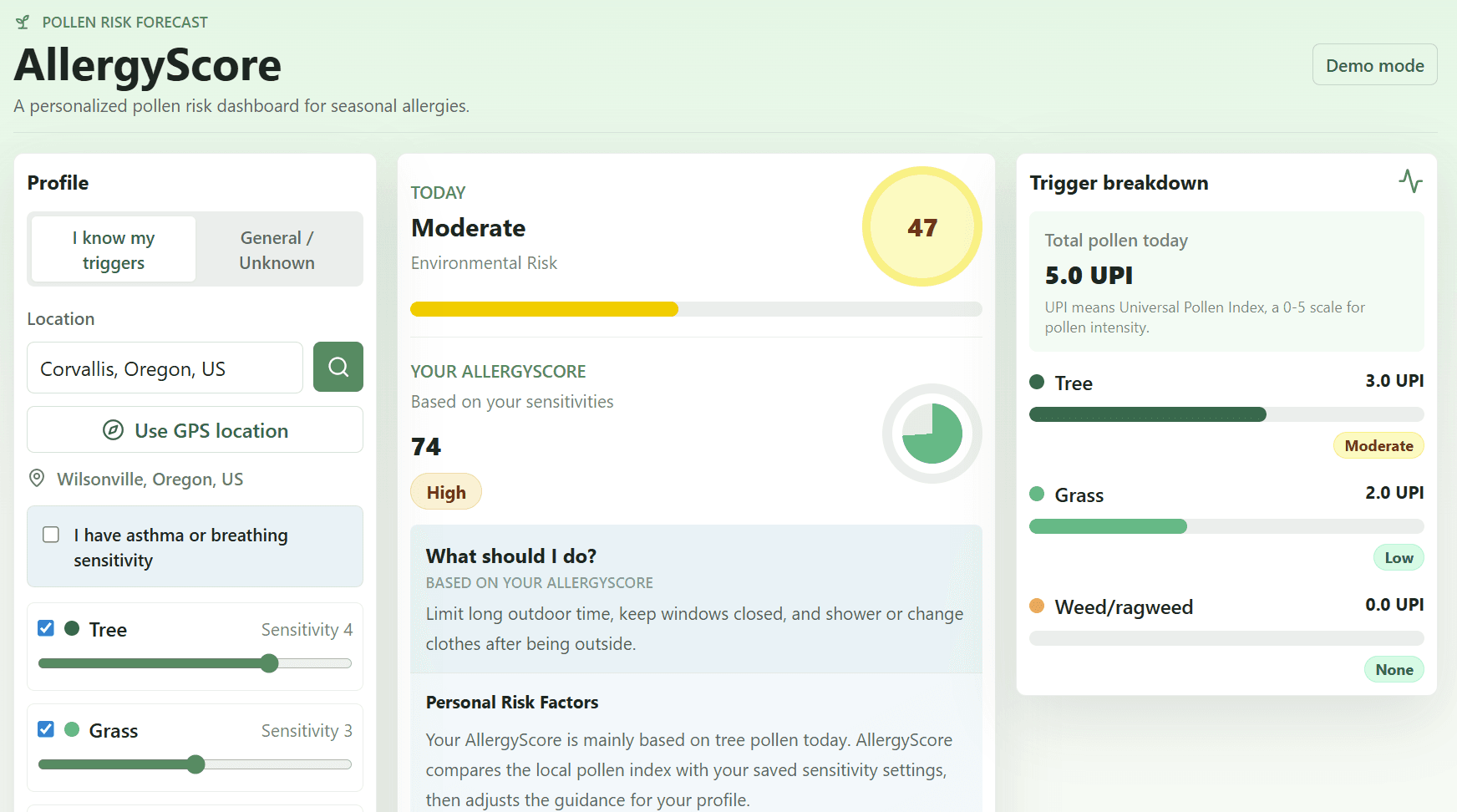Image resolution: width=1457 pixels, height=812 pixels.
Task: Click the activity pulse icon in Trigger breakdown
Action: click(1411, 181)
